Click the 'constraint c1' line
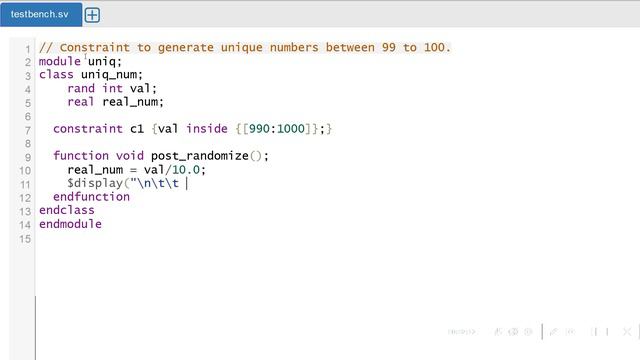Image resolution: width=640 pixels, height=360 pixels. [x=193, y=129]
